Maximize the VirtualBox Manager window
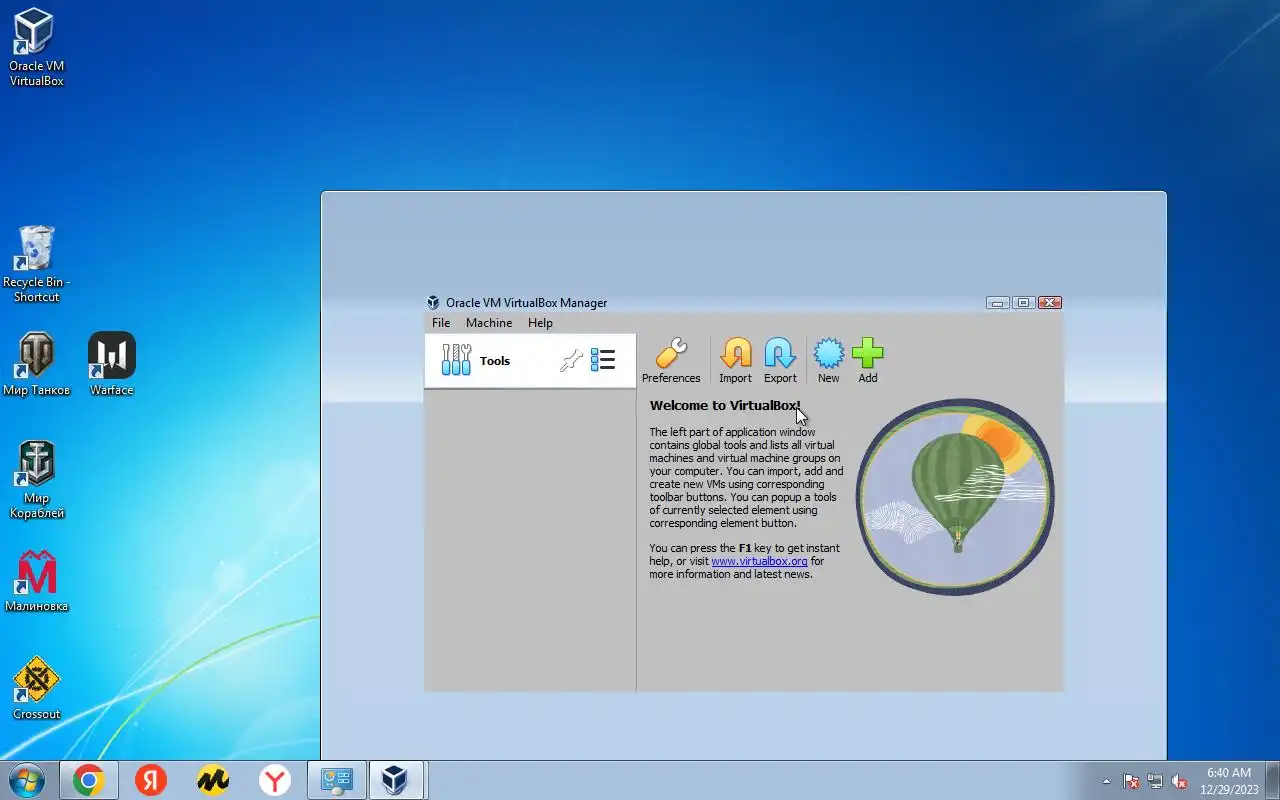The height and width of the screenshot is (800, 1280). point(1023,303)
